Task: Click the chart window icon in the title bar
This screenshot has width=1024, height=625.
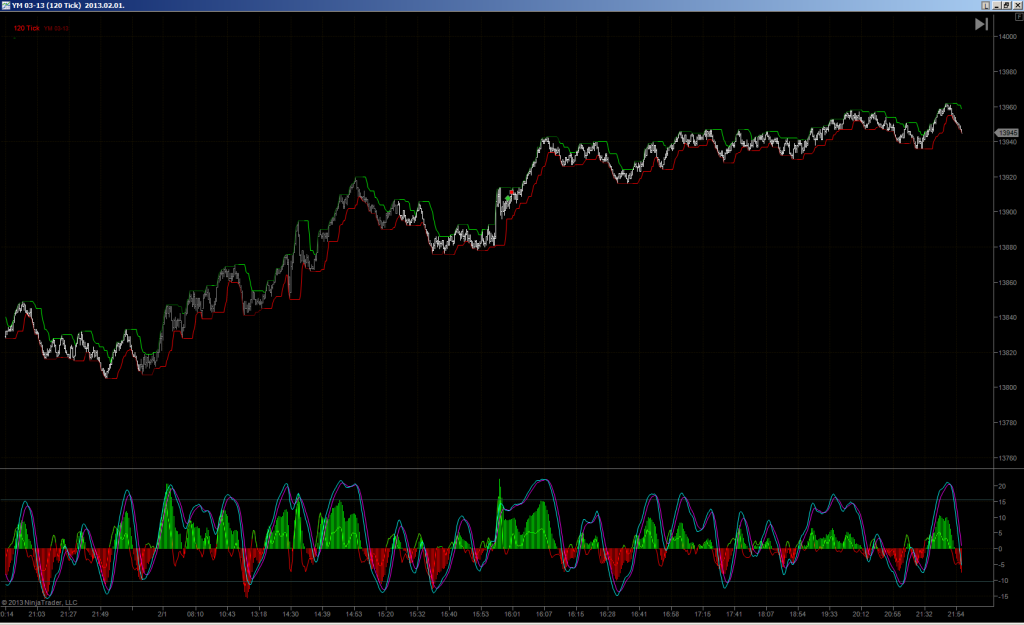Action: pos(5,5)
